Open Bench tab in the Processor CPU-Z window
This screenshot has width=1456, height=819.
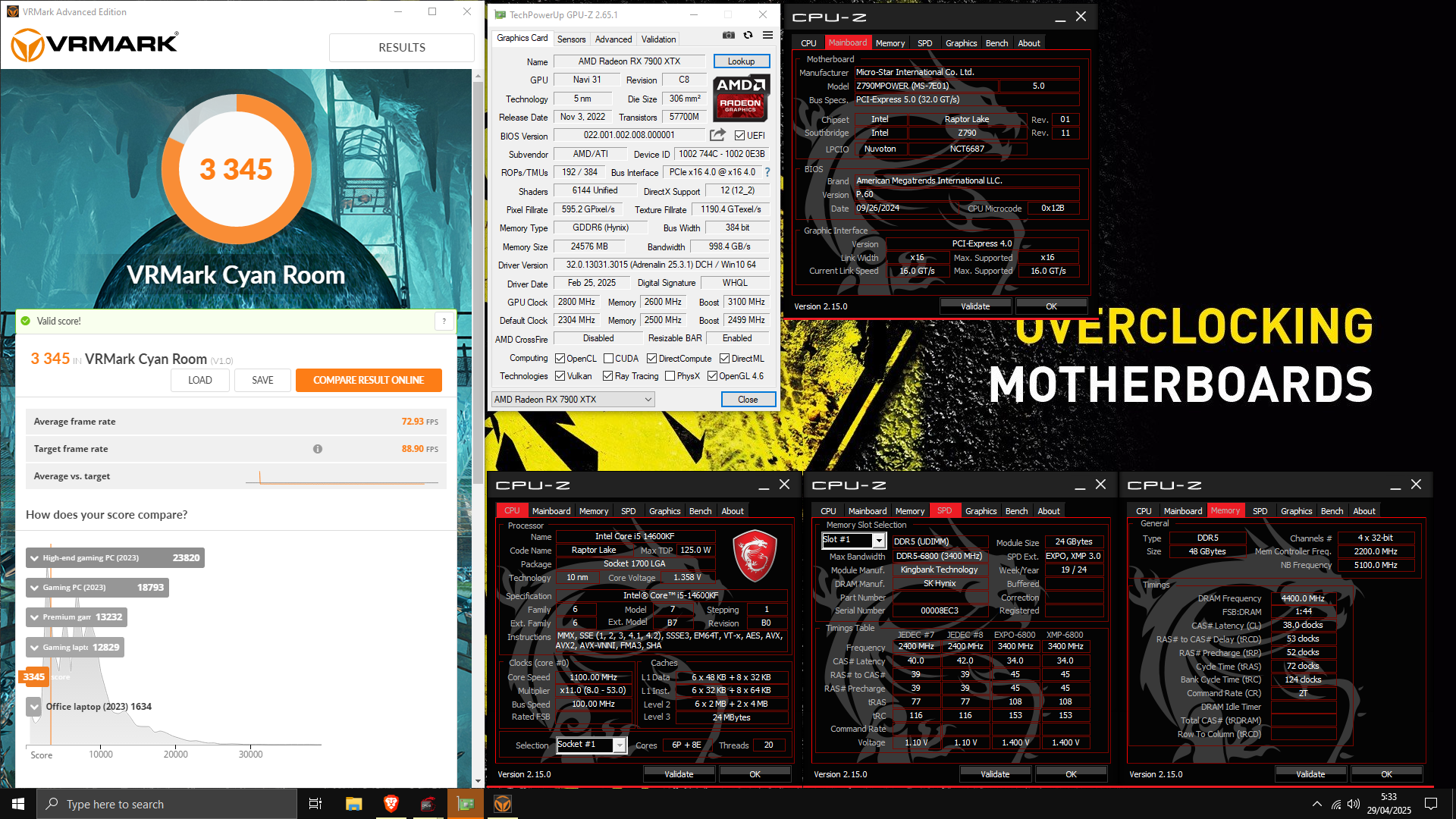pyautogui.click(x=700, y=511)
